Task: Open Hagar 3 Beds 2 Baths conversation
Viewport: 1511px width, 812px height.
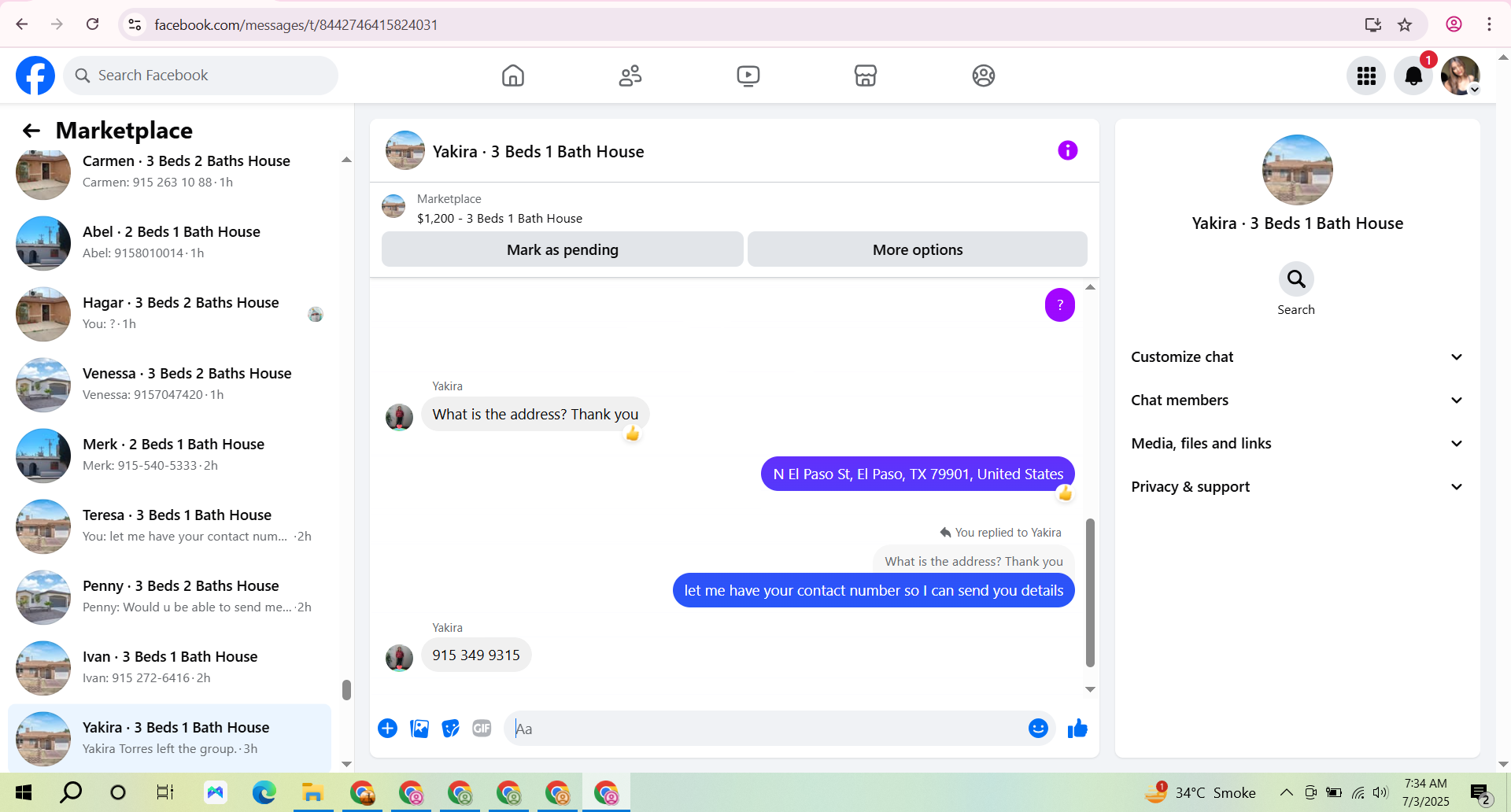Action: click(x=169, y=313)
